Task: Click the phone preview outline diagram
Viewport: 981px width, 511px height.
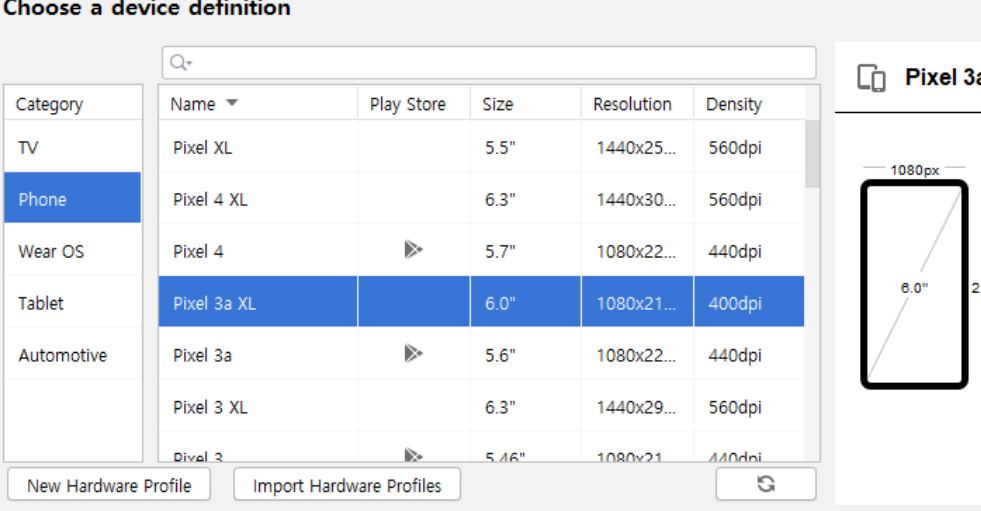Action: (914, 284)
